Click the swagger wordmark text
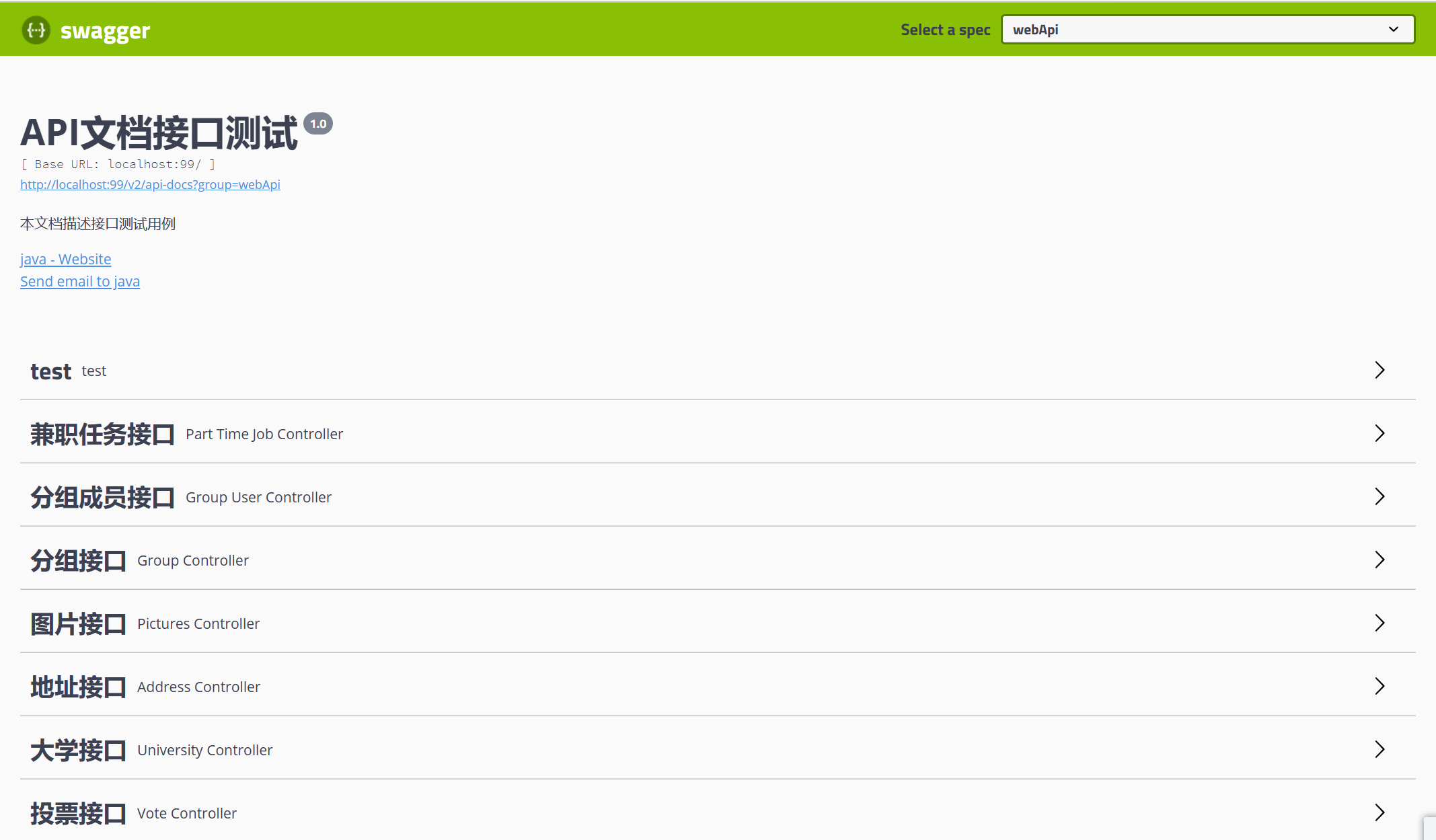The width and height of the screenshot is (1436, 840). [x=105, y=31]
